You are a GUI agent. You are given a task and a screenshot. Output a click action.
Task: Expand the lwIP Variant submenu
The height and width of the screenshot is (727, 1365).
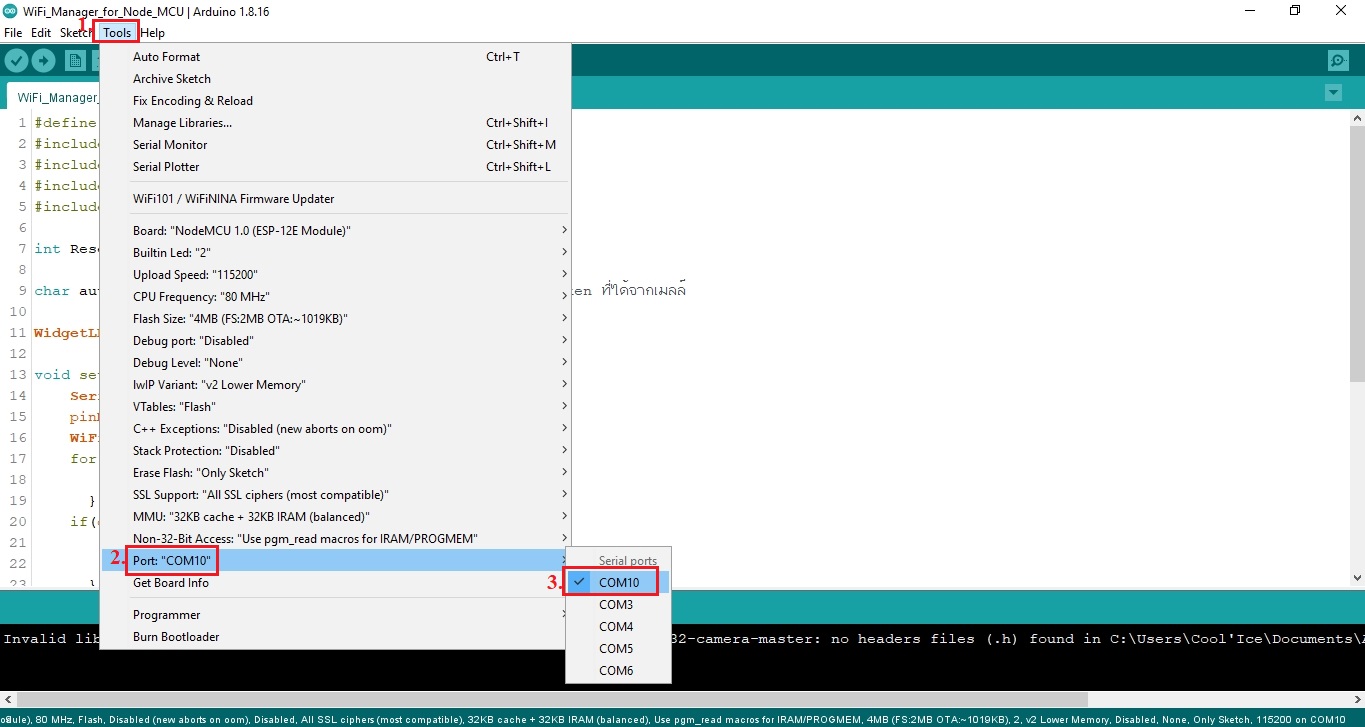click(x=335, y=385)
